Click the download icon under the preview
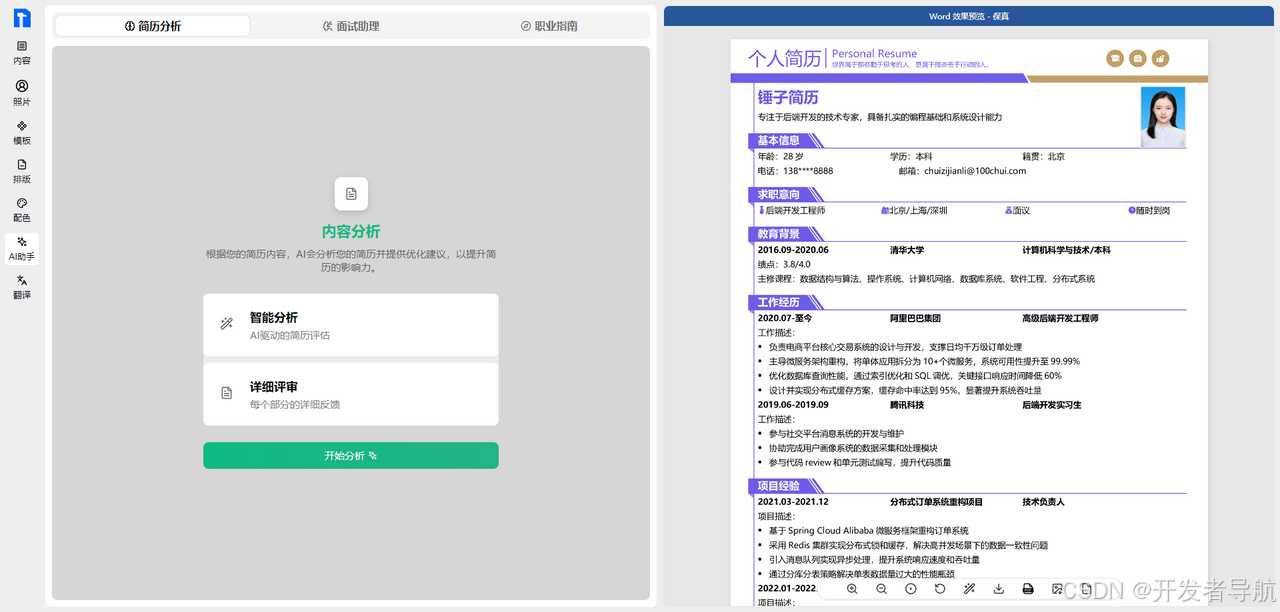Viewport: 1280px width, 612px height. coord(998,589)
